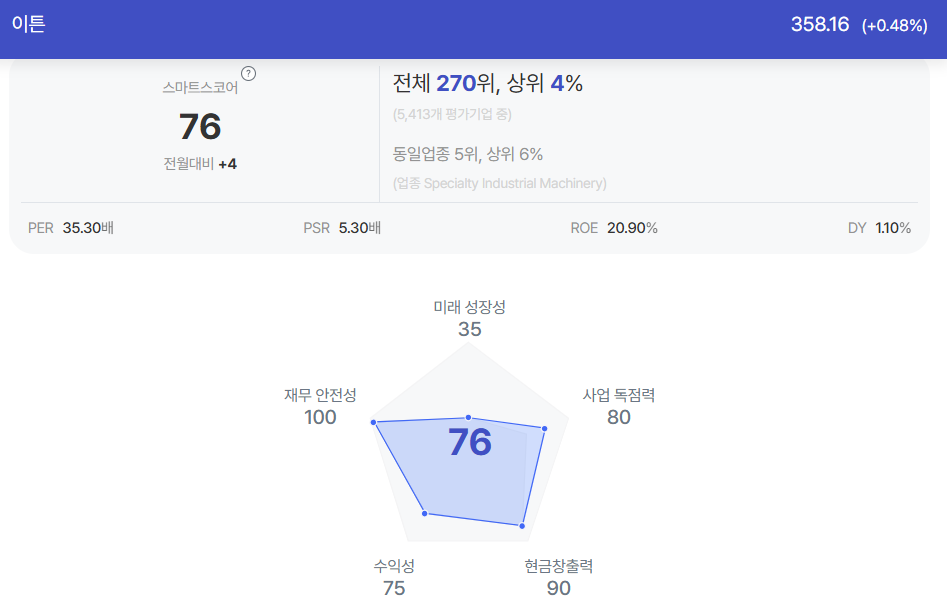Click the PER 35.30배 metric
This screenshot has width=947, height=605.
[x=71, y=228]
